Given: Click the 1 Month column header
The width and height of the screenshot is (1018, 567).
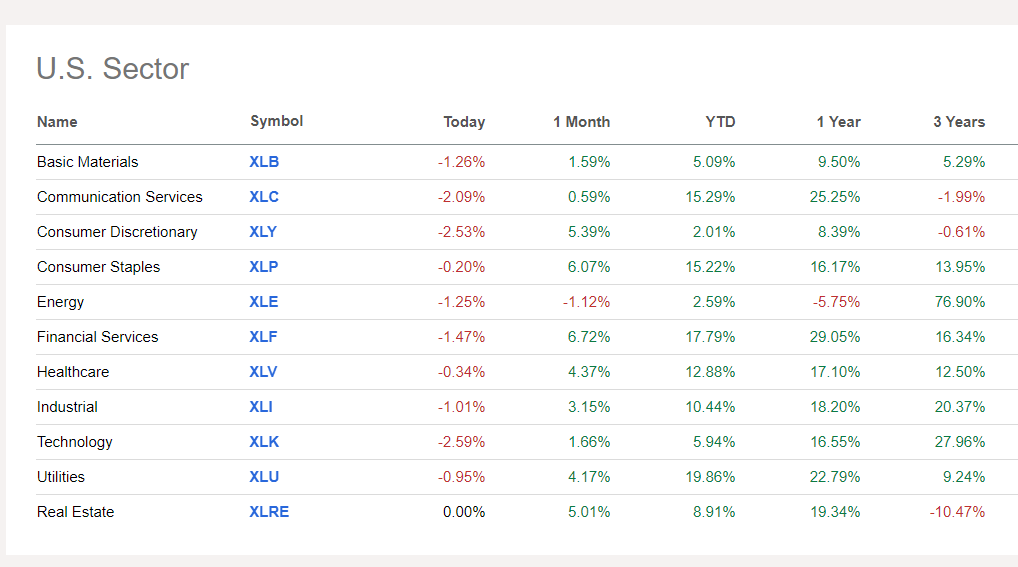Looking at the screenshot, I should pos(581,122).
